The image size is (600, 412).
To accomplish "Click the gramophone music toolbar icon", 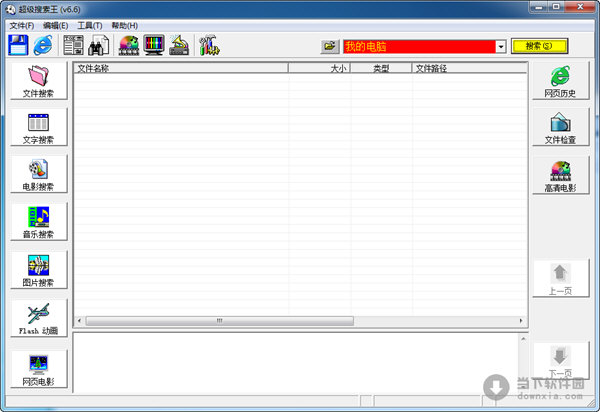I will (x=179, y=45).
